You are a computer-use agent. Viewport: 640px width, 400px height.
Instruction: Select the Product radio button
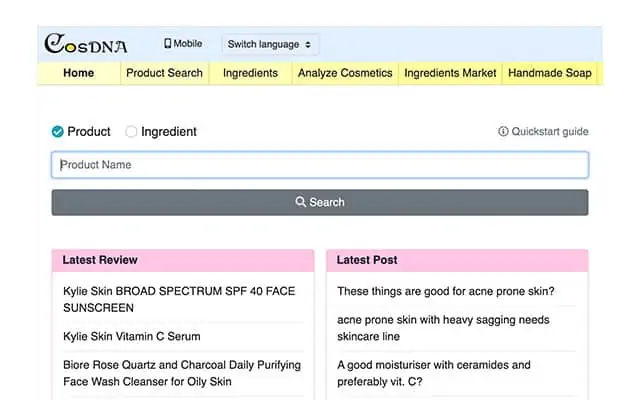coord(58,131)
